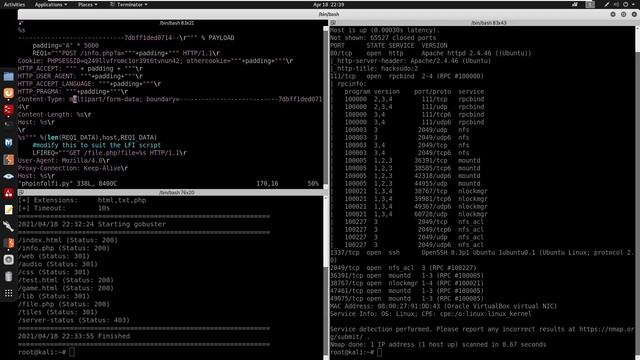The image size is (640, 360).
Task: Click the 80/tcp open http Apache line
Action: [x=431, y=53]
